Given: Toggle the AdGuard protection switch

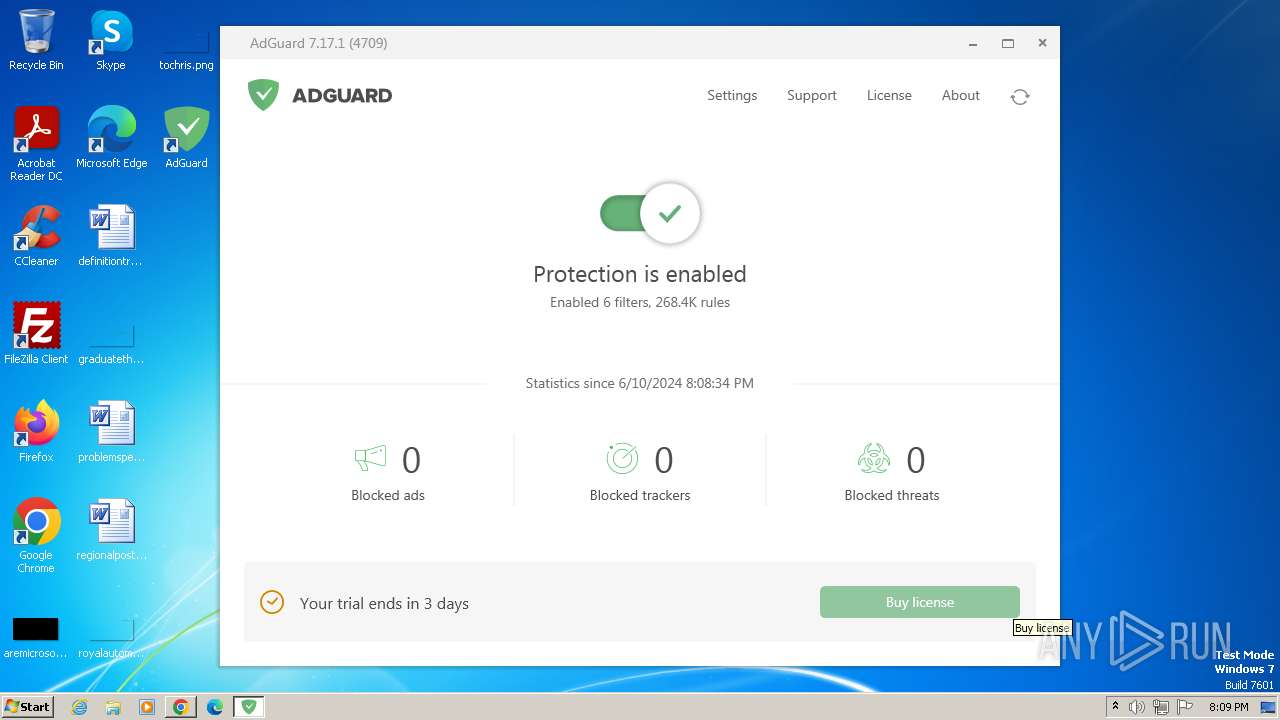Looking at the screenshot, I should click(650, 213).
